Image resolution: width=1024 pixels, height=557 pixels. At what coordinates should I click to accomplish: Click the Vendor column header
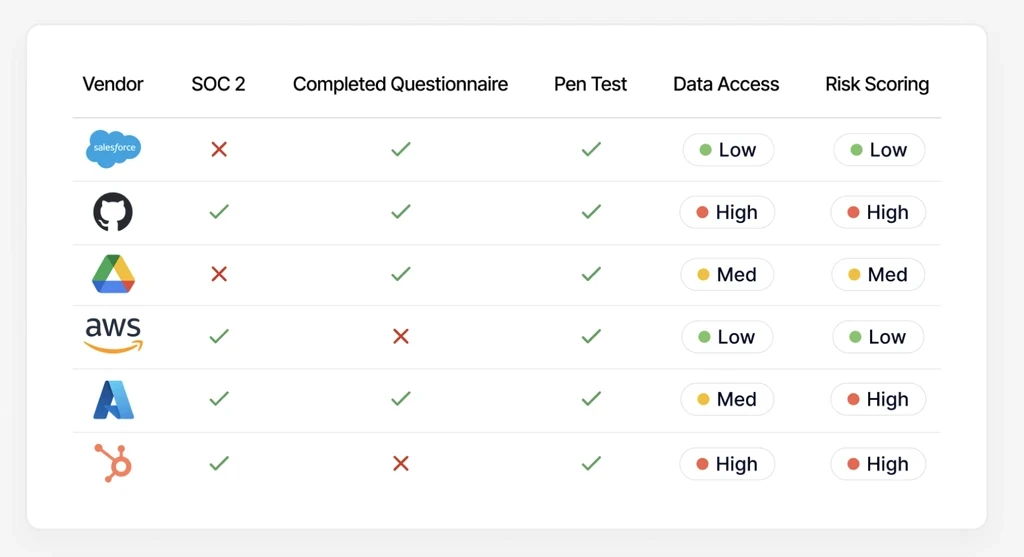point(113,84)
